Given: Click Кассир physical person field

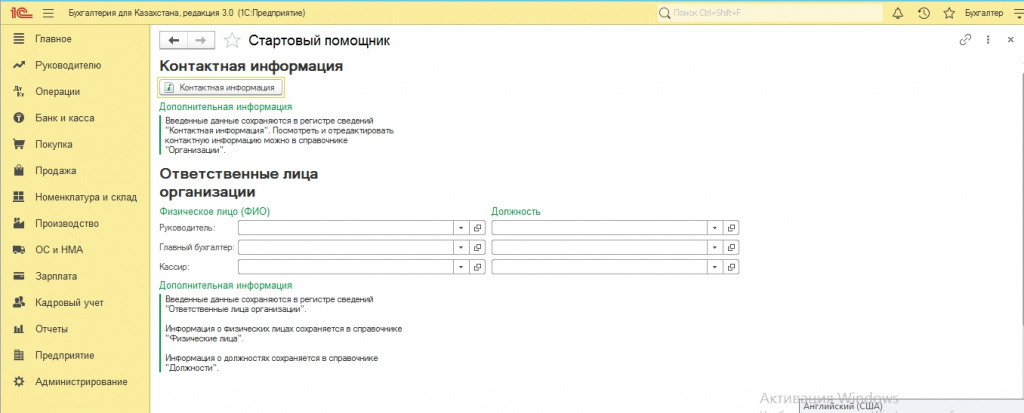Looking at the screenshot, I should point(346,267).
